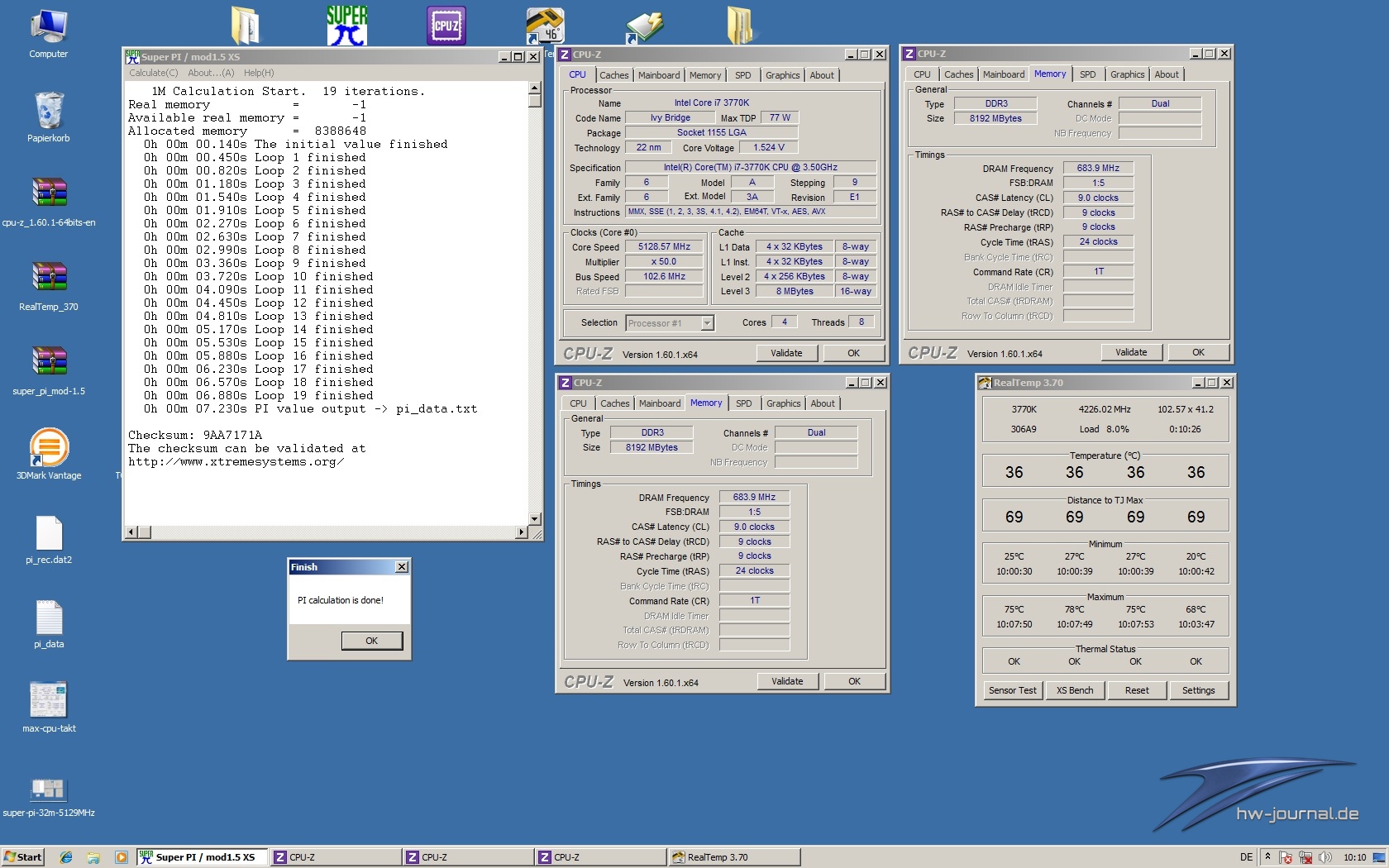Open the CPU tab in bottom CPU-Z window

click(x=578, y=403)
